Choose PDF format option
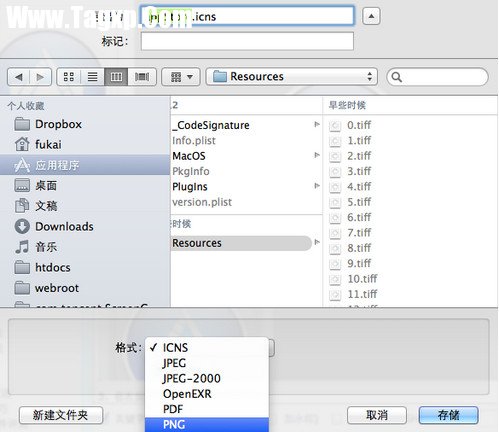 coord(207,409)
